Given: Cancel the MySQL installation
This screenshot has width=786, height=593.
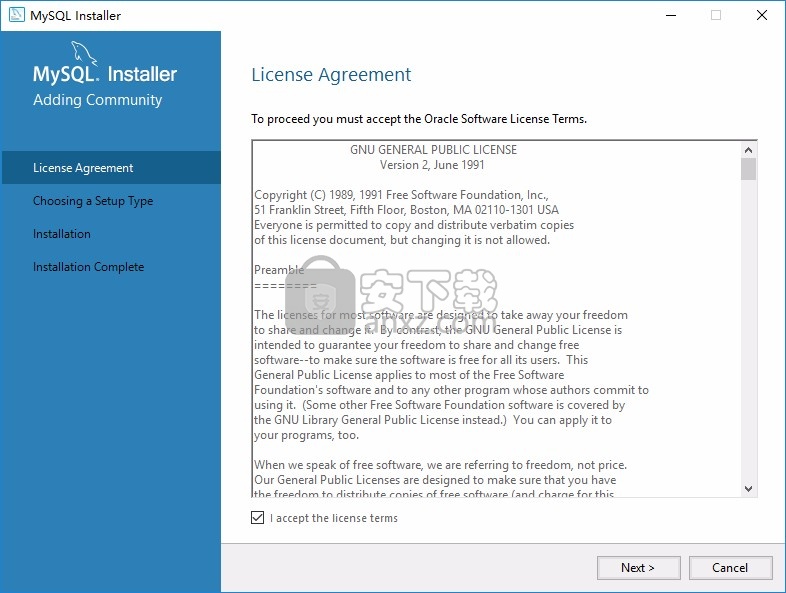Looking at the screenshot, I should pos(730,567).
